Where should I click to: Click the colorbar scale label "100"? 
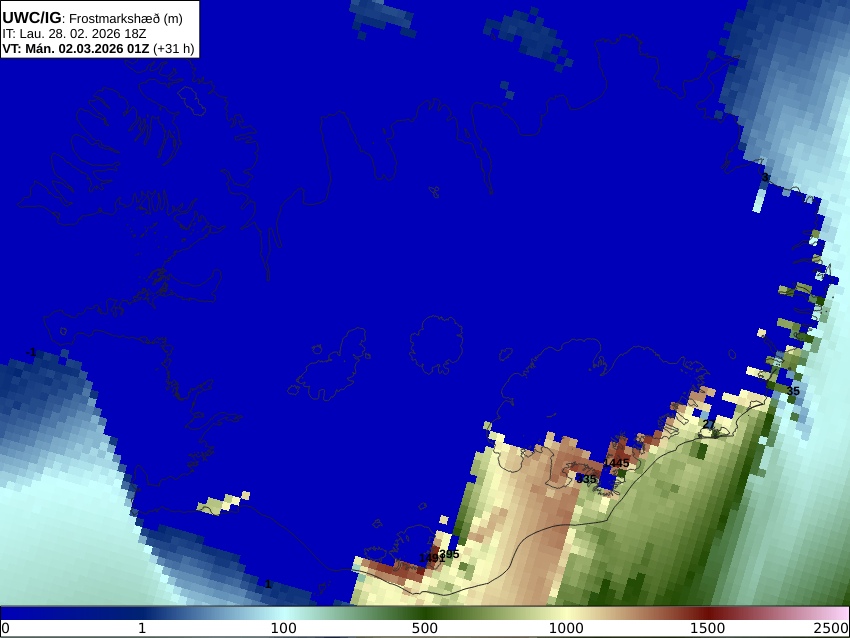point(284,629)
